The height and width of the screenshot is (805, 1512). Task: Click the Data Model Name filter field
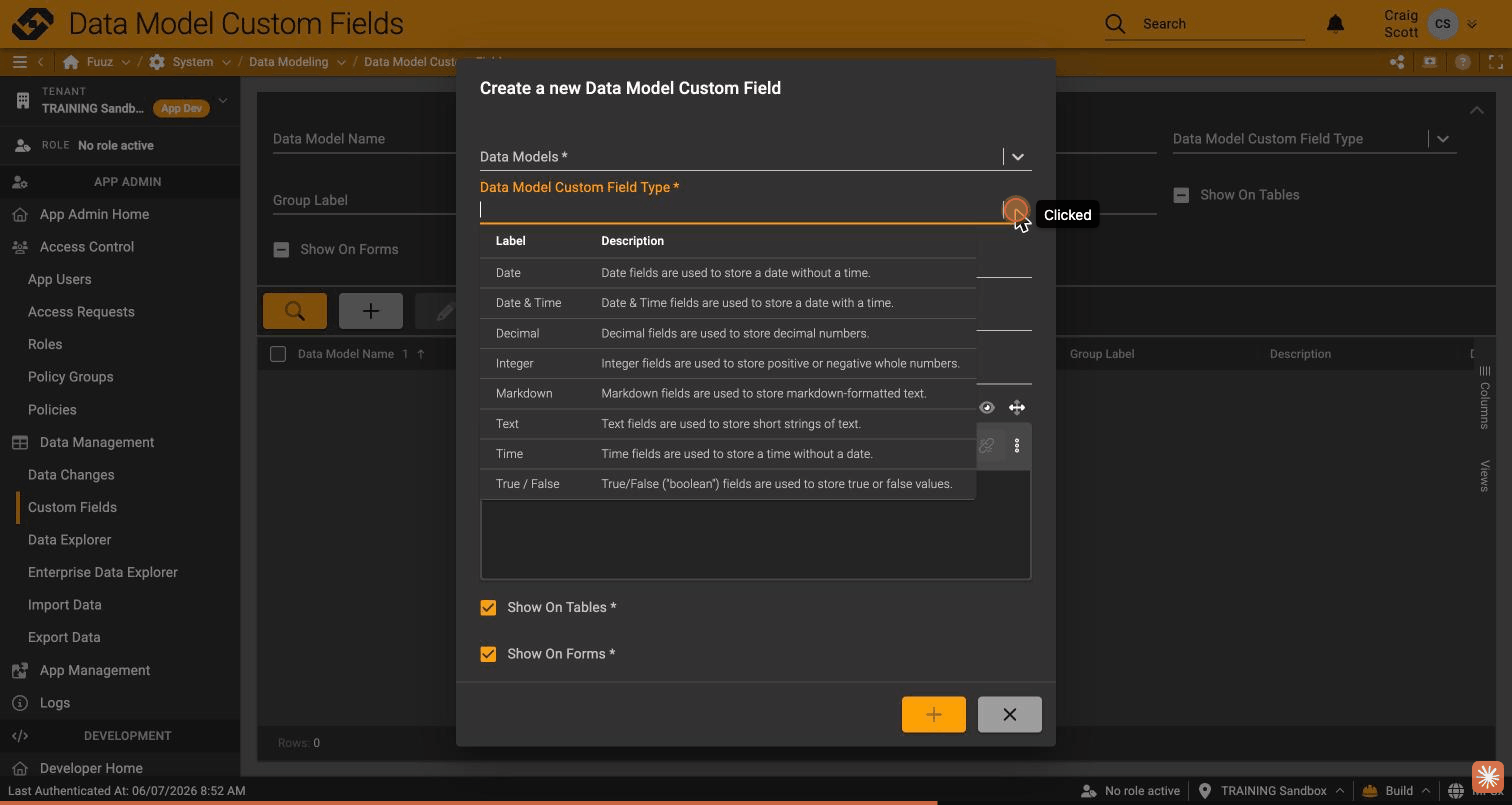pos(365,139)
